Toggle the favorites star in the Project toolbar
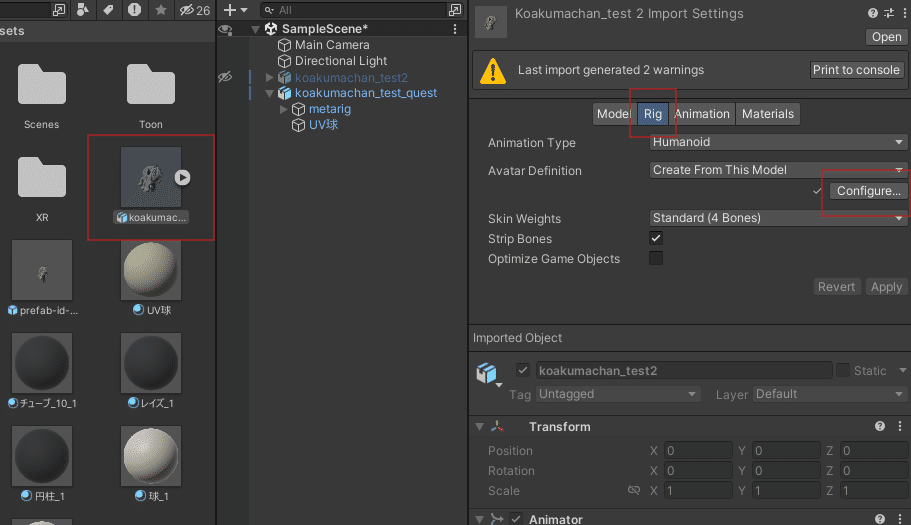The image size is (911, 525). click(x=161, y=10)
